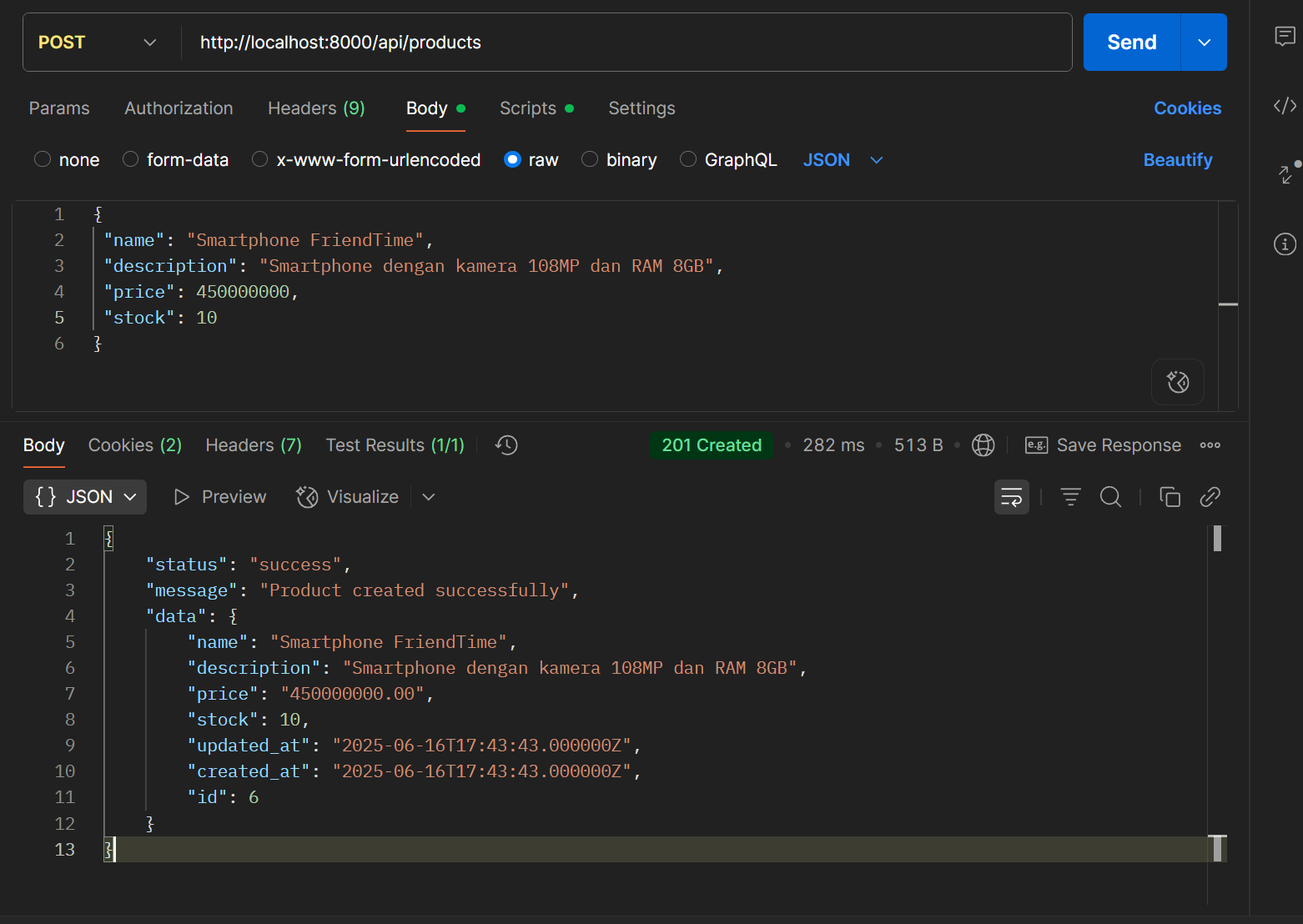The width and height of the screenshot is (1303, 924).
Task: Choose the binary body type
Action: coord(590,159)
